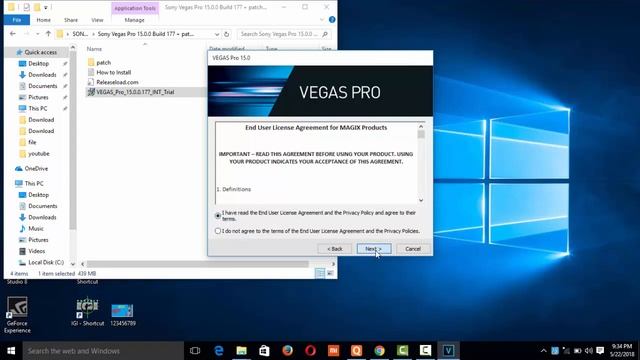Select the Application Tools tab
The height and width of the screenshot is (360, 640).
[x=135, y=8]
